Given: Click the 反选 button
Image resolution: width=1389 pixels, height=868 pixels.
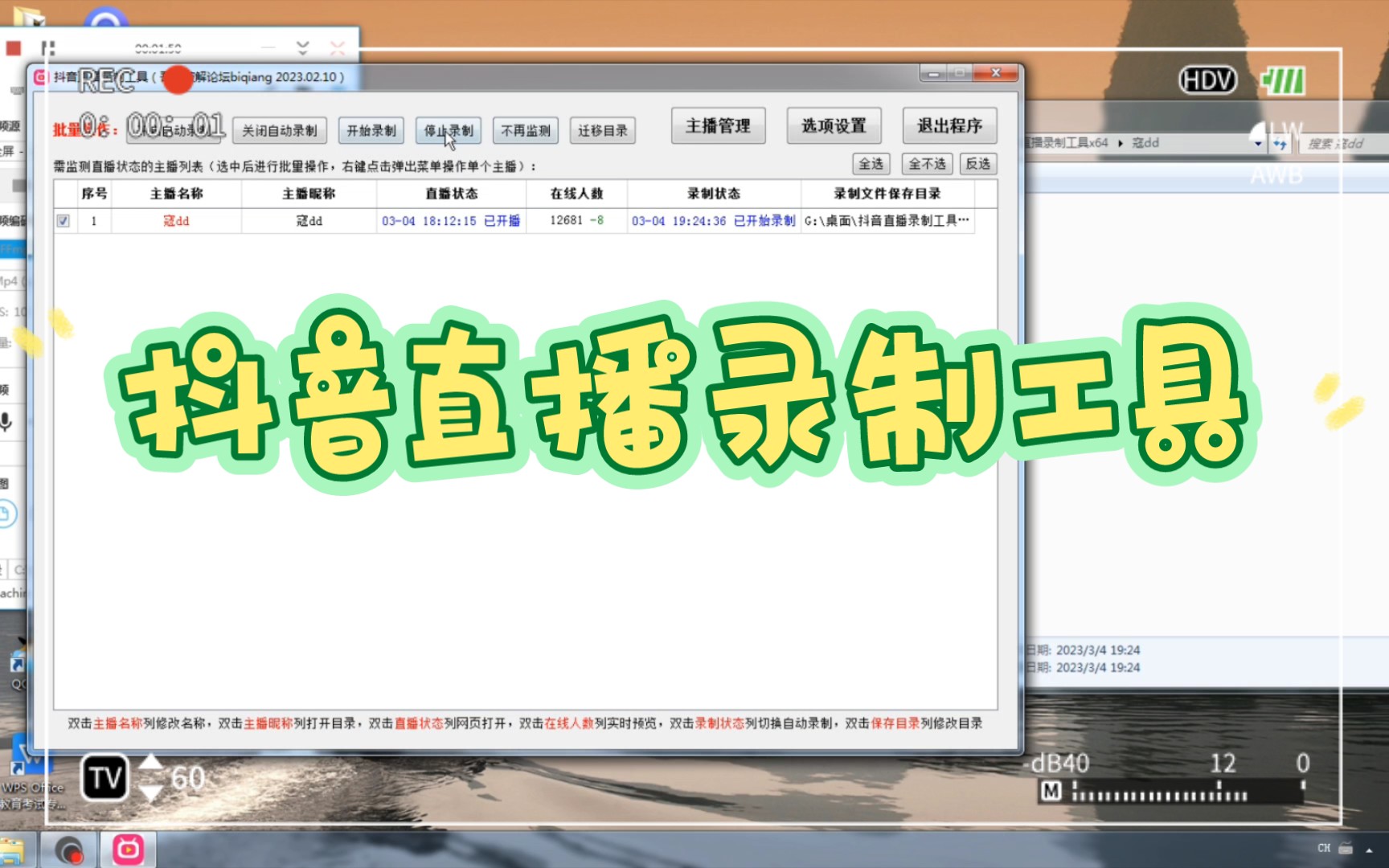Looking at the screenshot, I should (978, 164).
